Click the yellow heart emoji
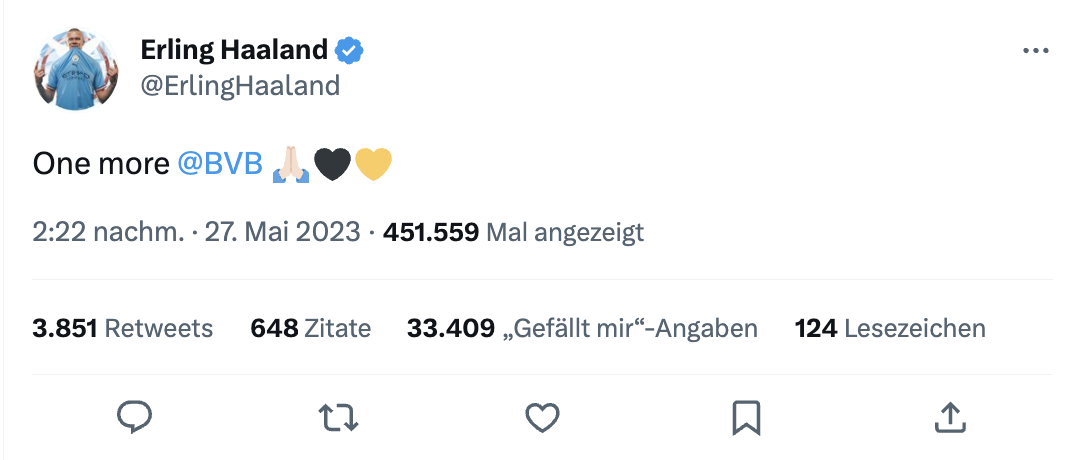 (x=373, y=164)
